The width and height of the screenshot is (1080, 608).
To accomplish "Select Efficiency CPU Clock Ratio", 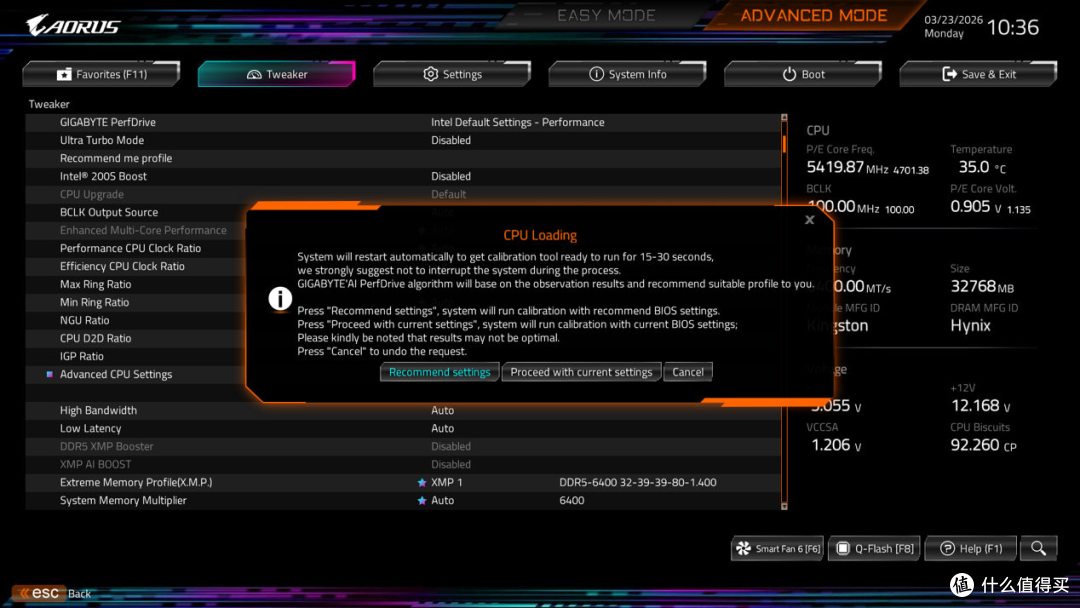I will click(x=122, y=266).
